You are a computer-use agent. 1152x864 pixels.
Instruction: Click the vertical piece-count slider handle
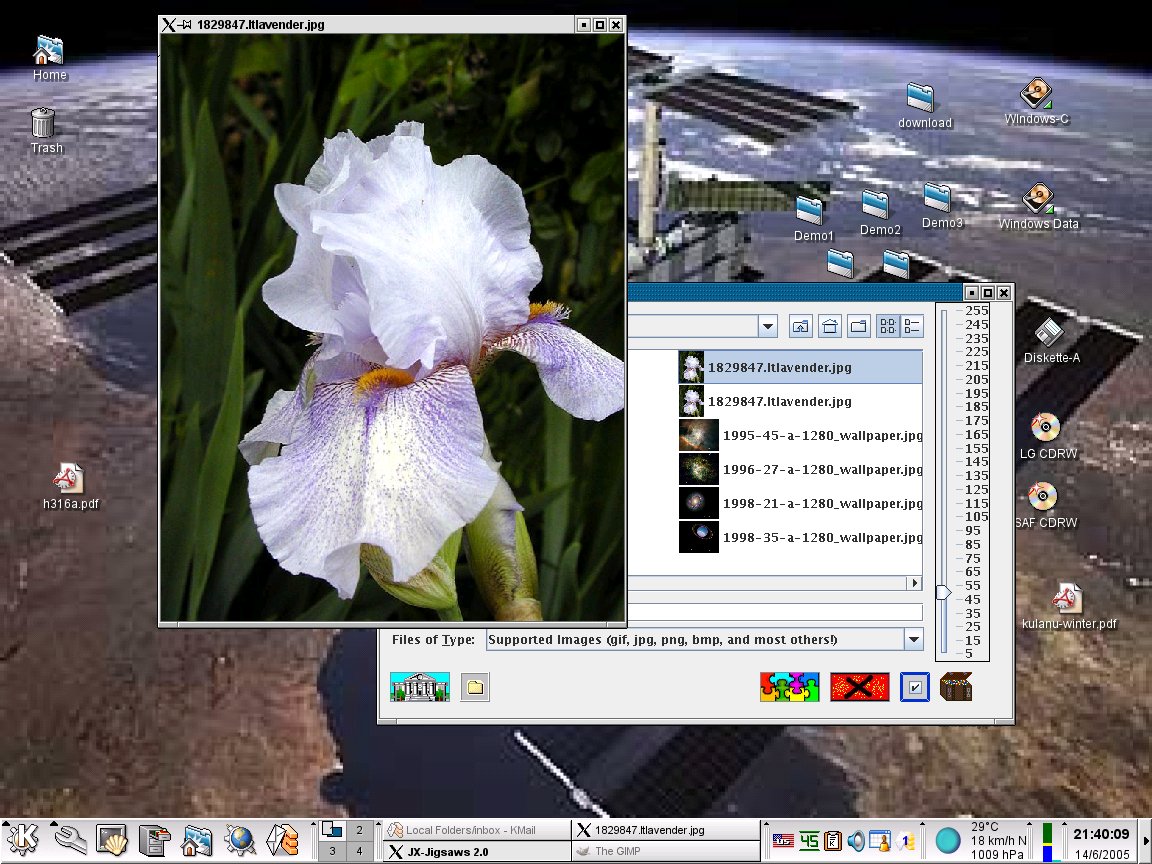point(944,592)
